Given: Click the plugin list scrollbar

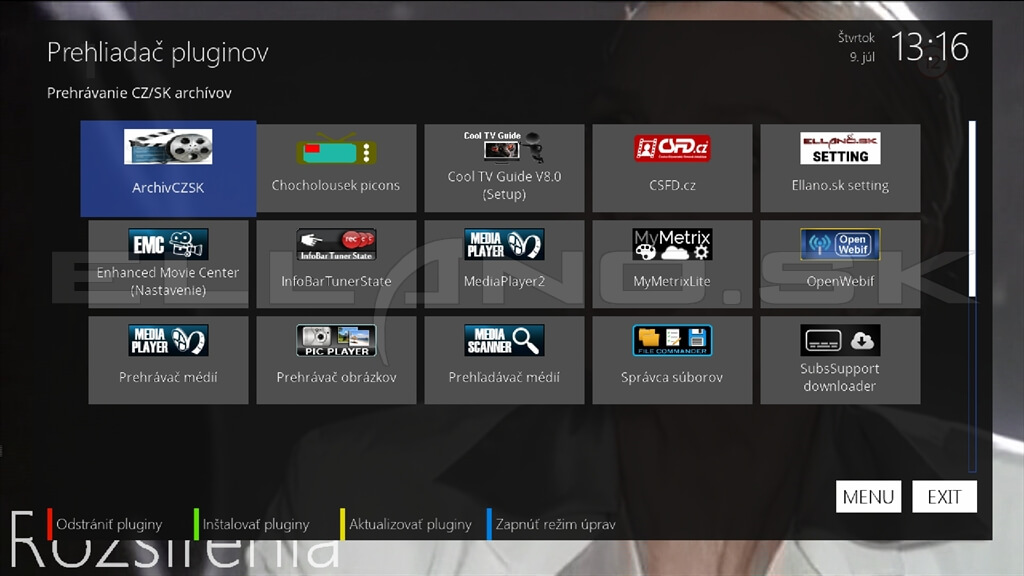Looking at the screenshot, I should pyautogui.click(x=972, y=295).
